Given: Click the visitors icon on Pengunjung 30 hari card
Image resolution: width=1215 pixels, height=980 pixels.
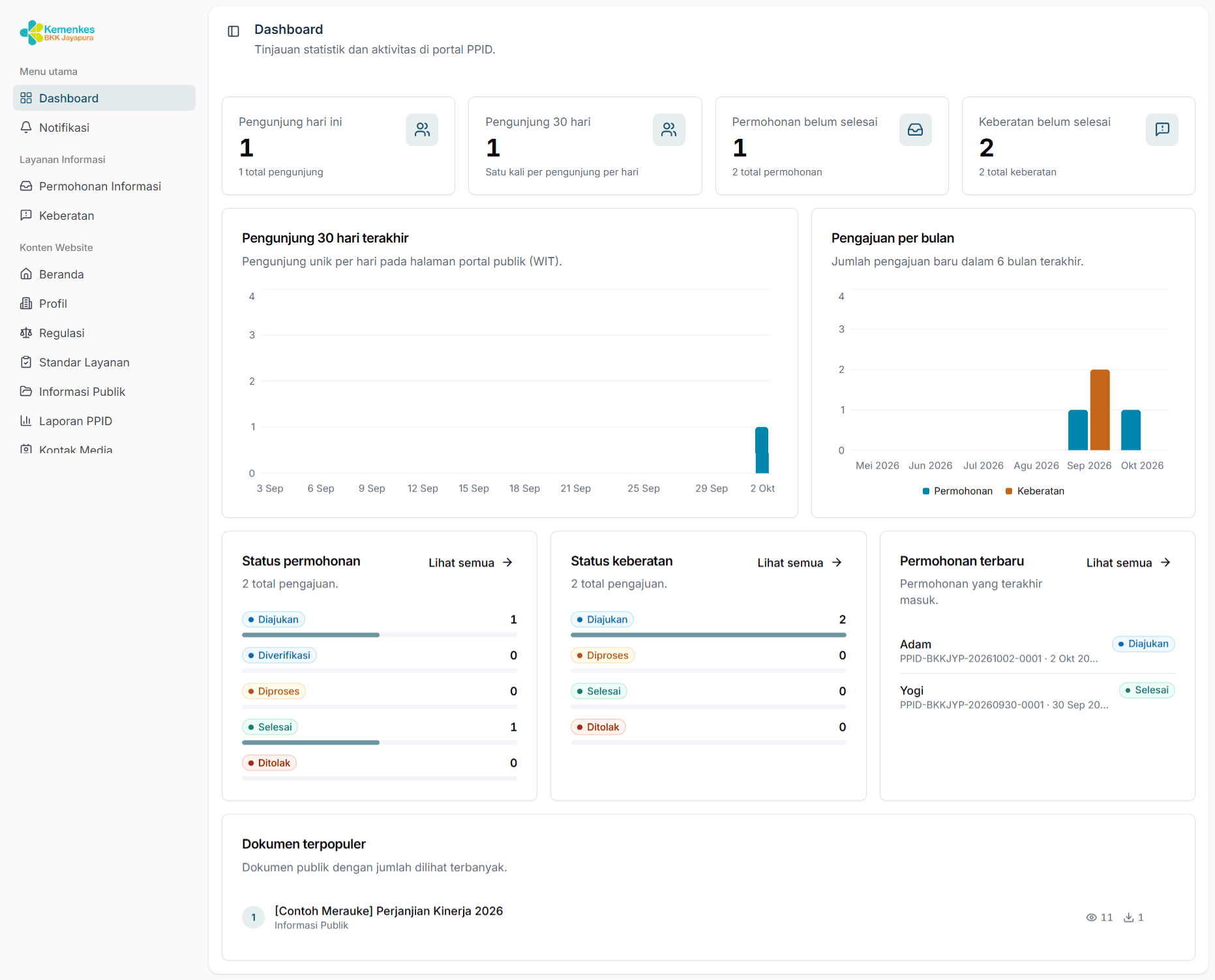Looking at the screenshot, I should (669, 130).
